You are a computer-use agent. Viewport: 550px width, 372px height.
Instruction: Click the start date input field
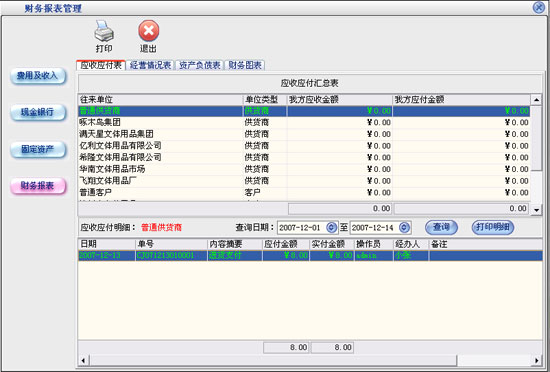(x=302, y=228)
